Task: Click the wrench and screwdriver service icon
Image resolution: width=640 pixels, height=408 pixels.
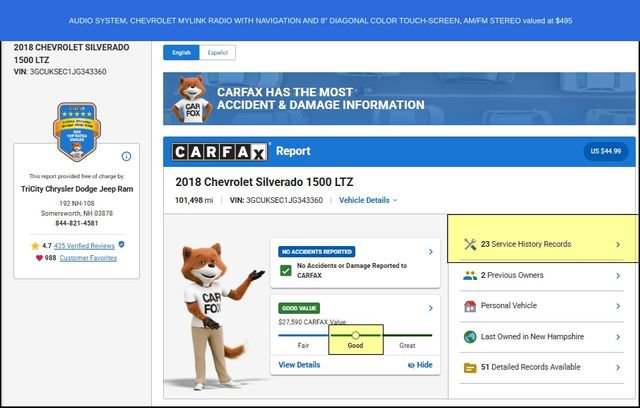Action: (x=470, y=244)
